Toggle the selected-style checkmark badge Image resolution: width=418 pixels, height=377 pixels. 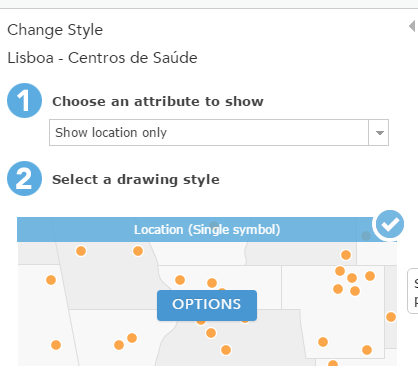coord(389,224)
